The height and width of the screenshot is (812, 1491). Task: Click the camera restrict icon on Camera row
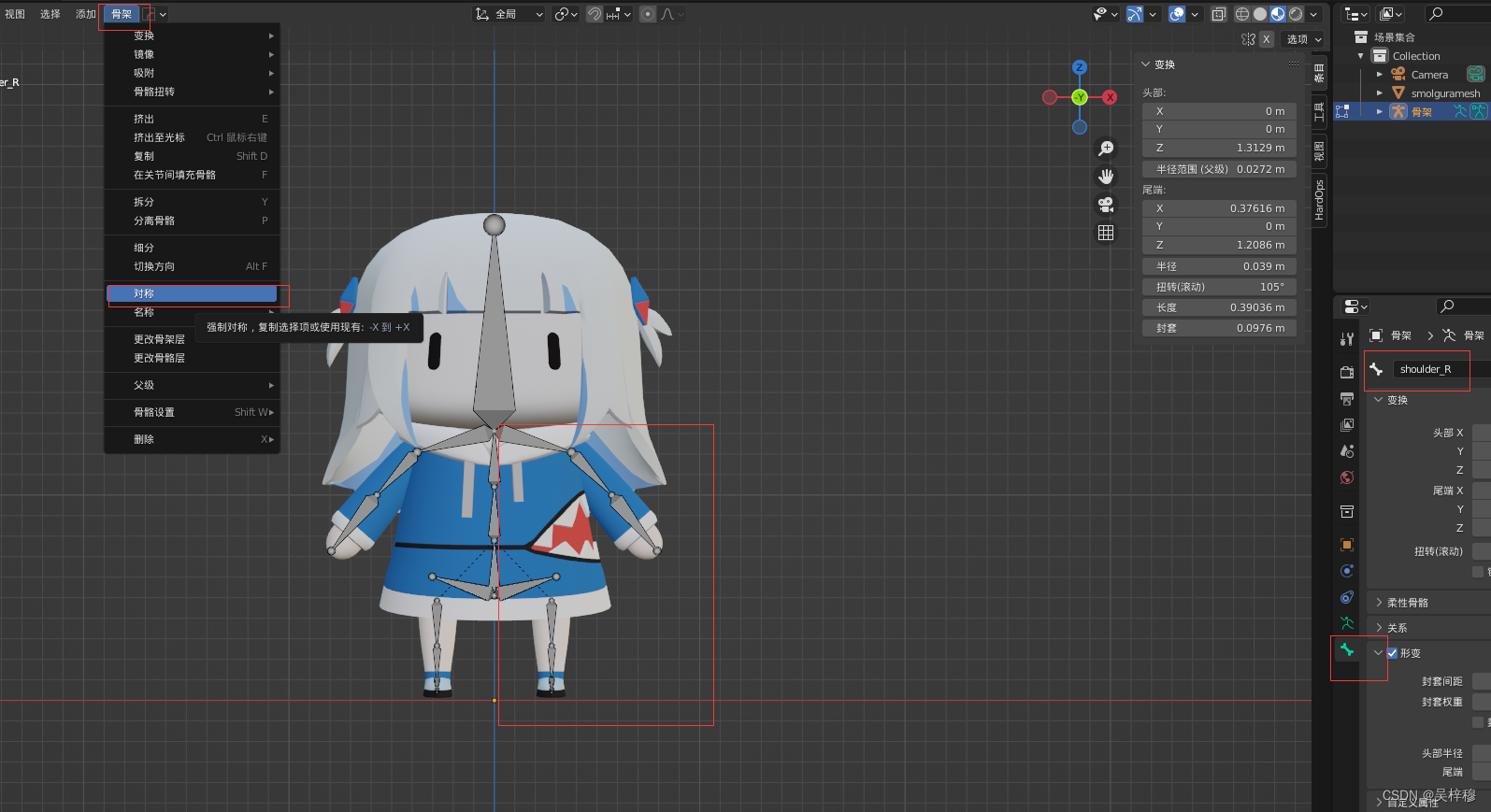pos(1475,75)
